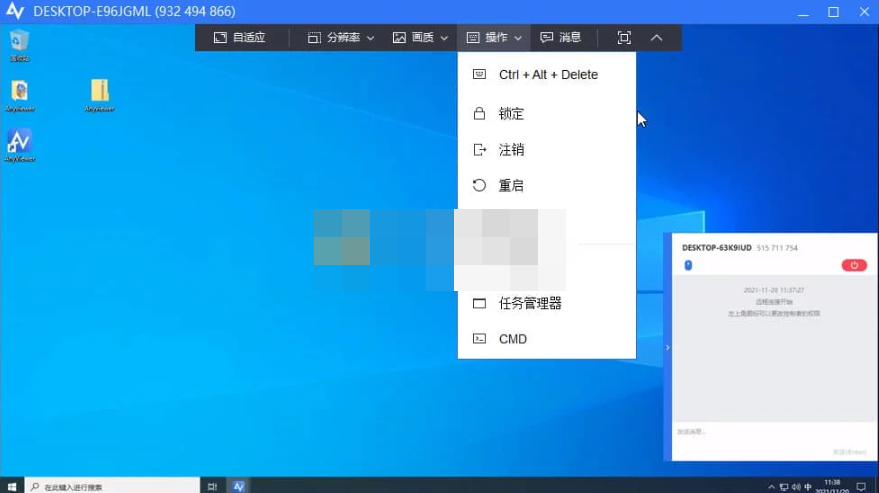The image size is (879, 493).
Task: Show hidden system tray icons
Action: 771,487
